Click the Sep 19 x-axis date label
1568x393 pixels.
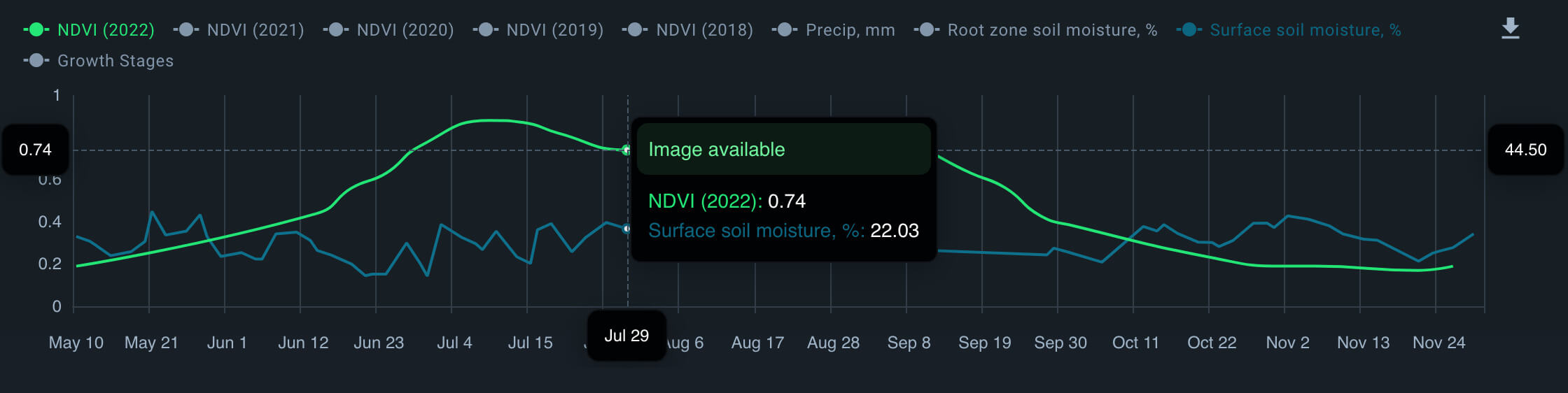tap(984, 343)
